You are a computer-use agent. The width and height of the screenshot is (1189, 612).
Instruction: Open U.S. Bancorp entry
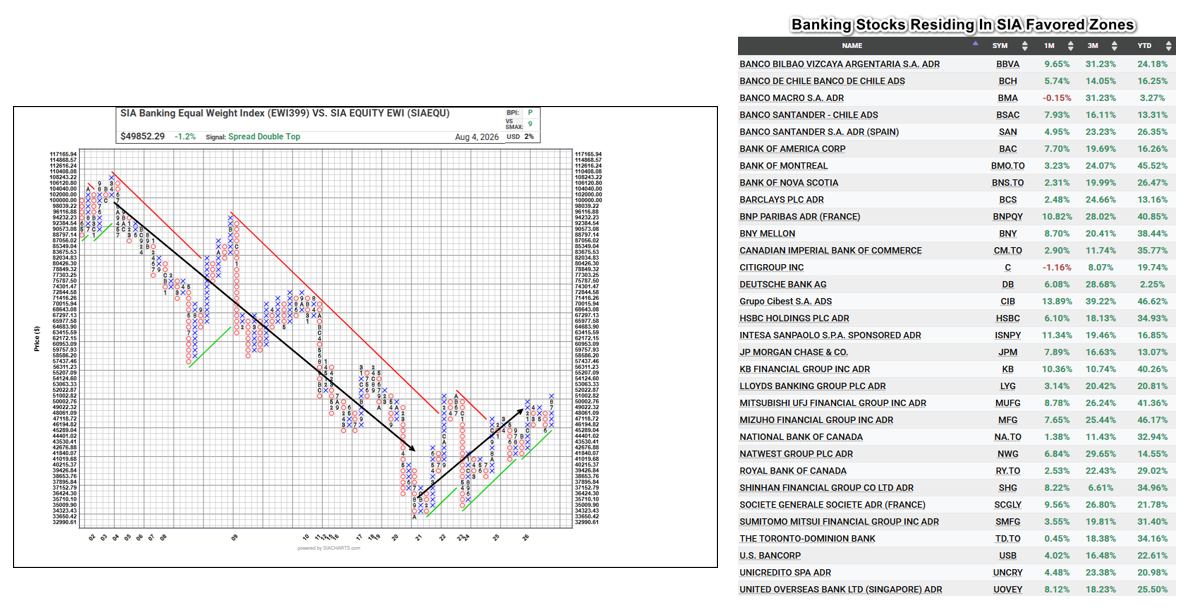point(770,556)
